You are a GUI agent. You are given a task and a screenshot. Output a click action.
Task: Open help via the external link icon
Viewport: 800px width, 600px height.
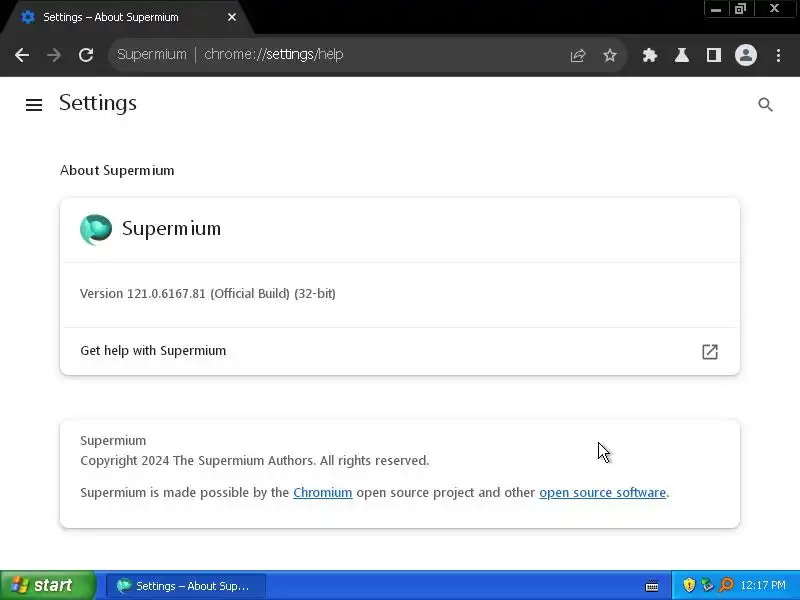(x=710, y=351)
